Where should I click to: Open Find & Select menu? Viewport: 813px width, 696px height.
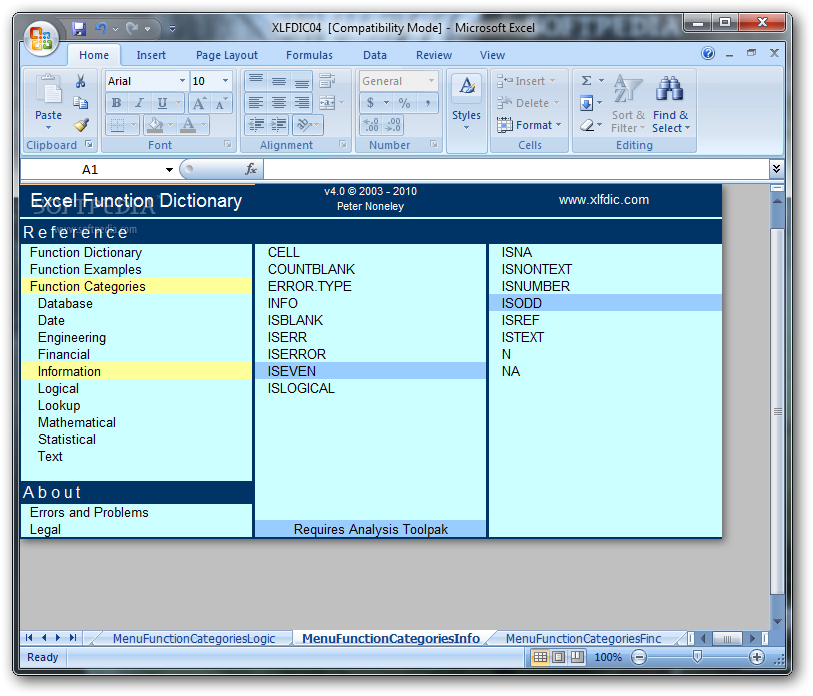(x=671, y=103)
